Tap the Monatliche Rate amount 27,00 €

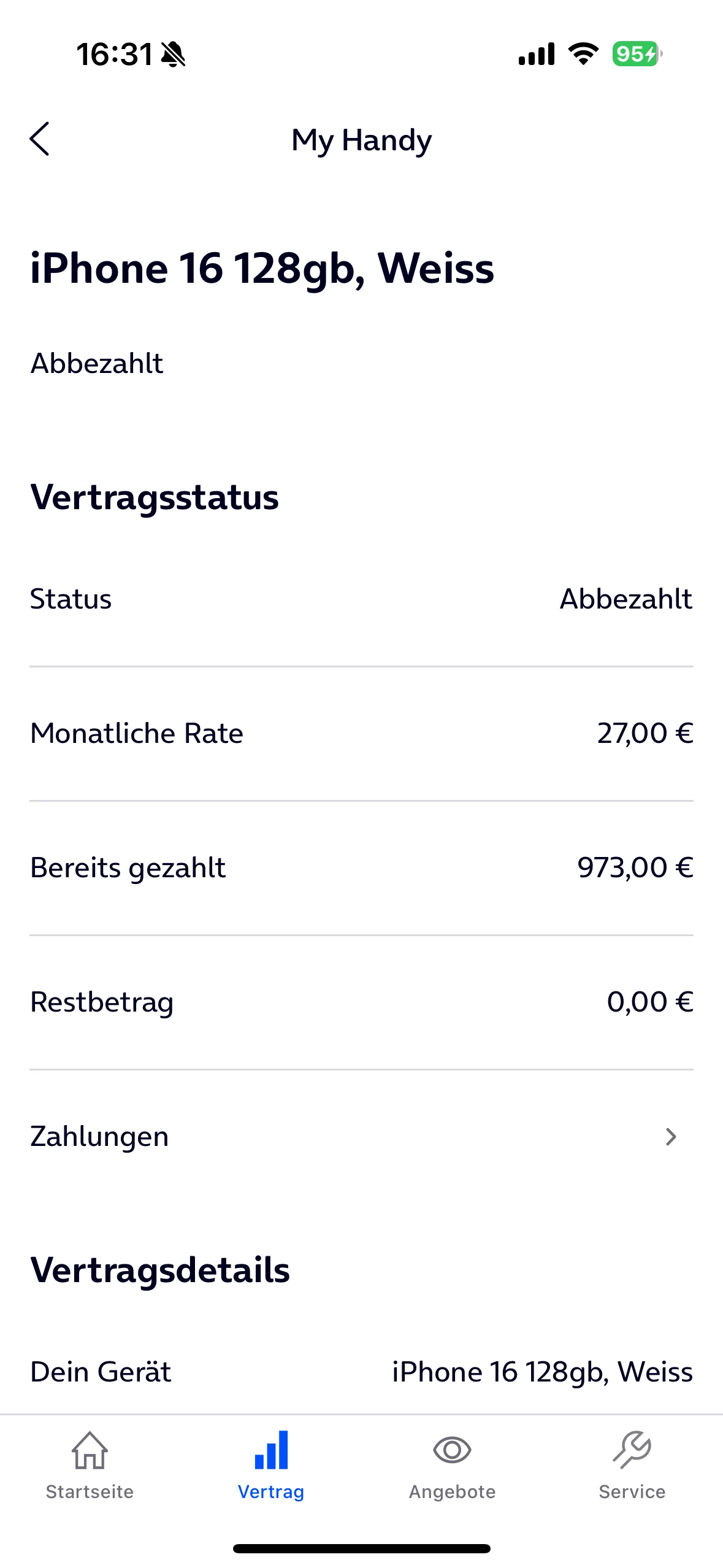coord(645,733)
